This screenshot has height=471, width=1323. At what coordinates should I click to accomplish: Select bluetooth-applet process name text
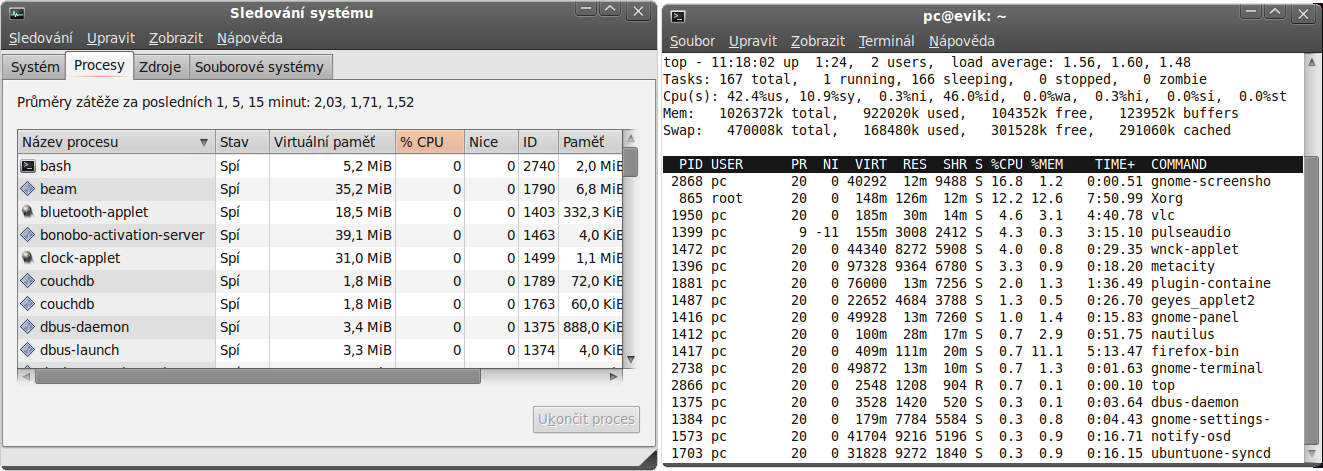pyautogui.click(x=94, y=212)
